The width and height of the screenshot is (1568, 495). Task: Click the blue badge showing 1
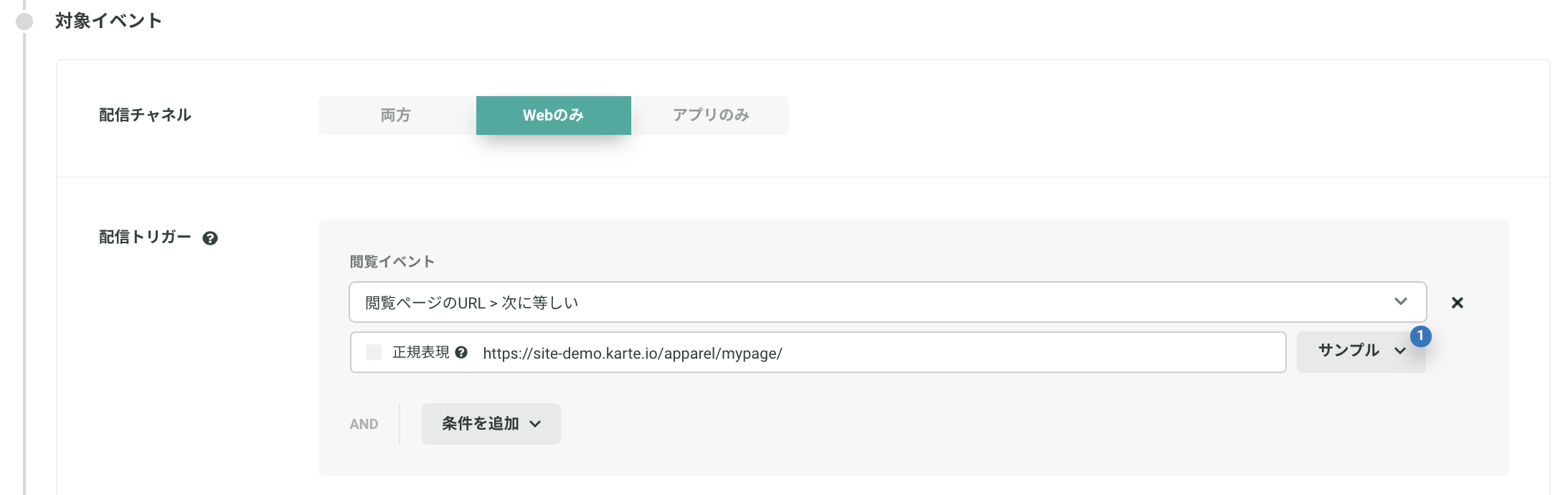click(x=1420, y=336)
